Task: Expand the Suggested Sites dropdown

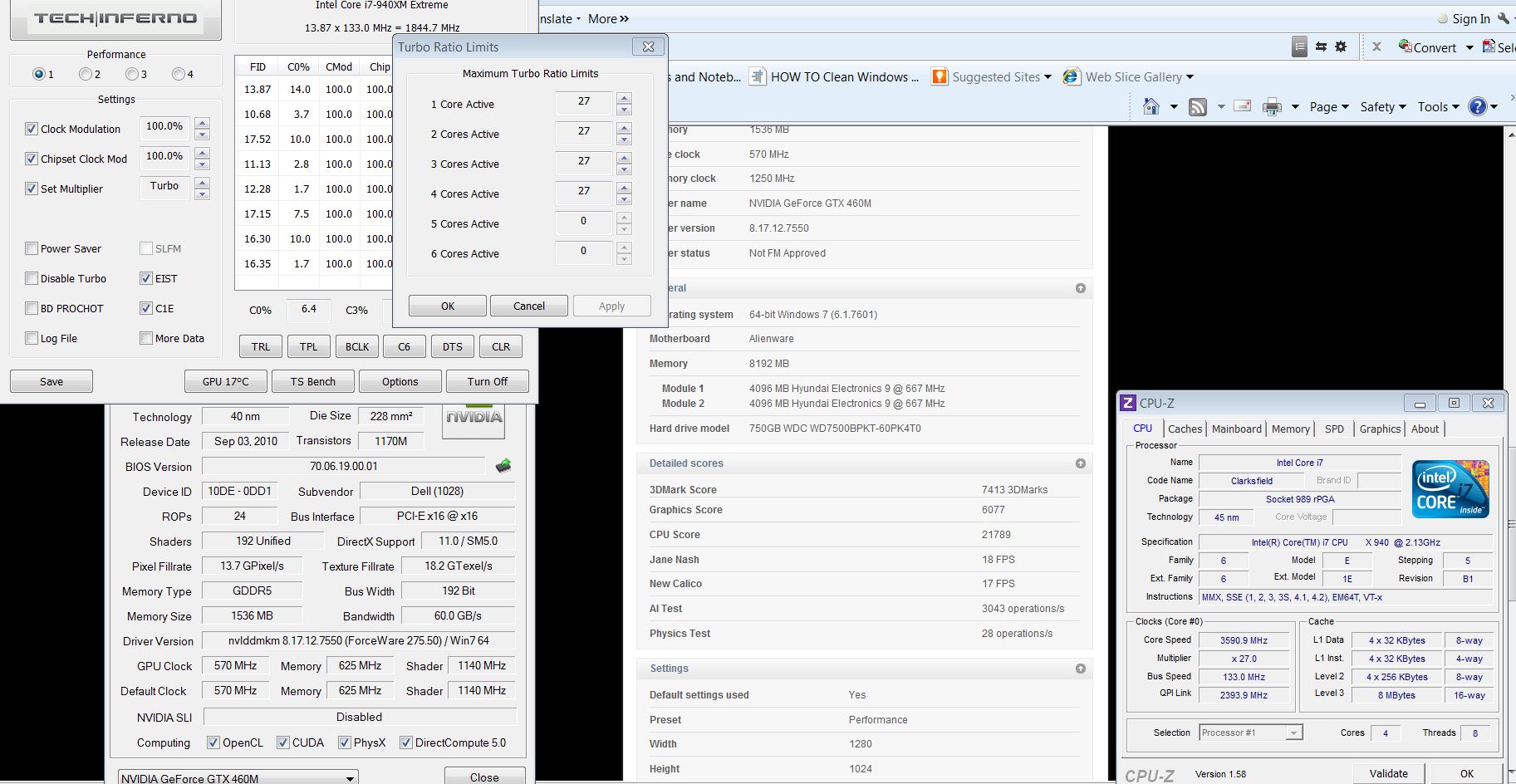Action: click(x=1047, y=77)
